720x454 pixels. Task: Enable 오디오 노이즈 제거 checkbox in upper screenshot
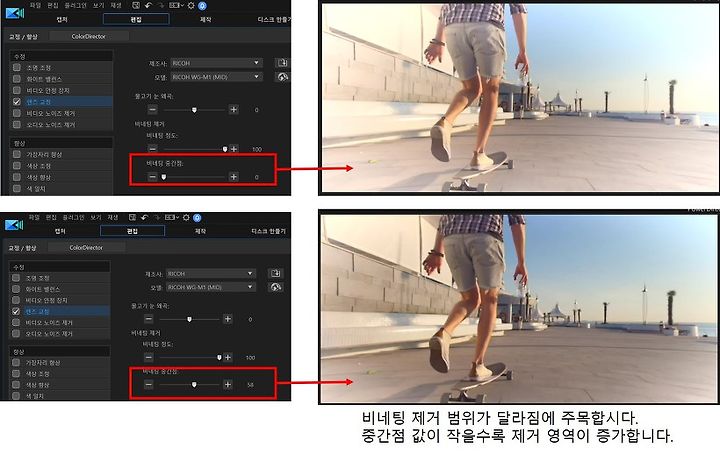click(x=17, y=124)
